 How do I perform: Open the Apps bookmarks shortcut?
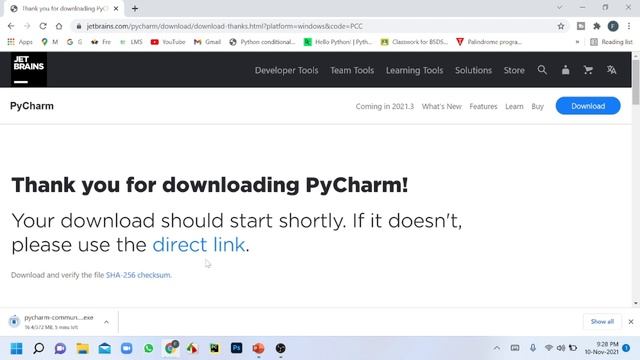[x=20, y=42]
